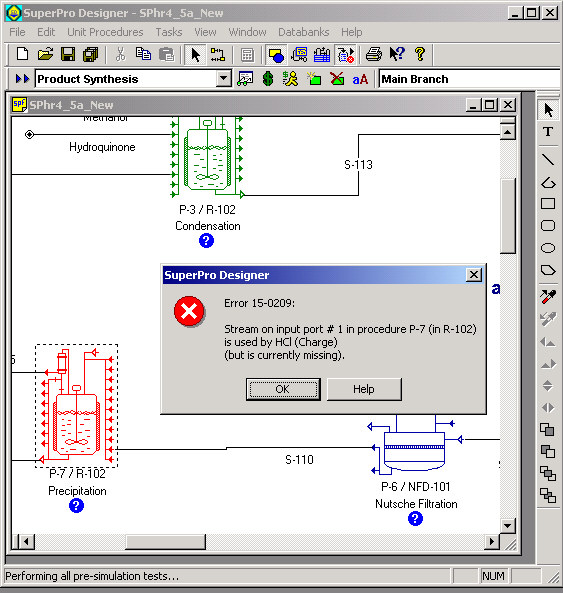Screen dimensions: 563x593
Task: Select the eyedropper tool in right palette
Action: point(548,296)
